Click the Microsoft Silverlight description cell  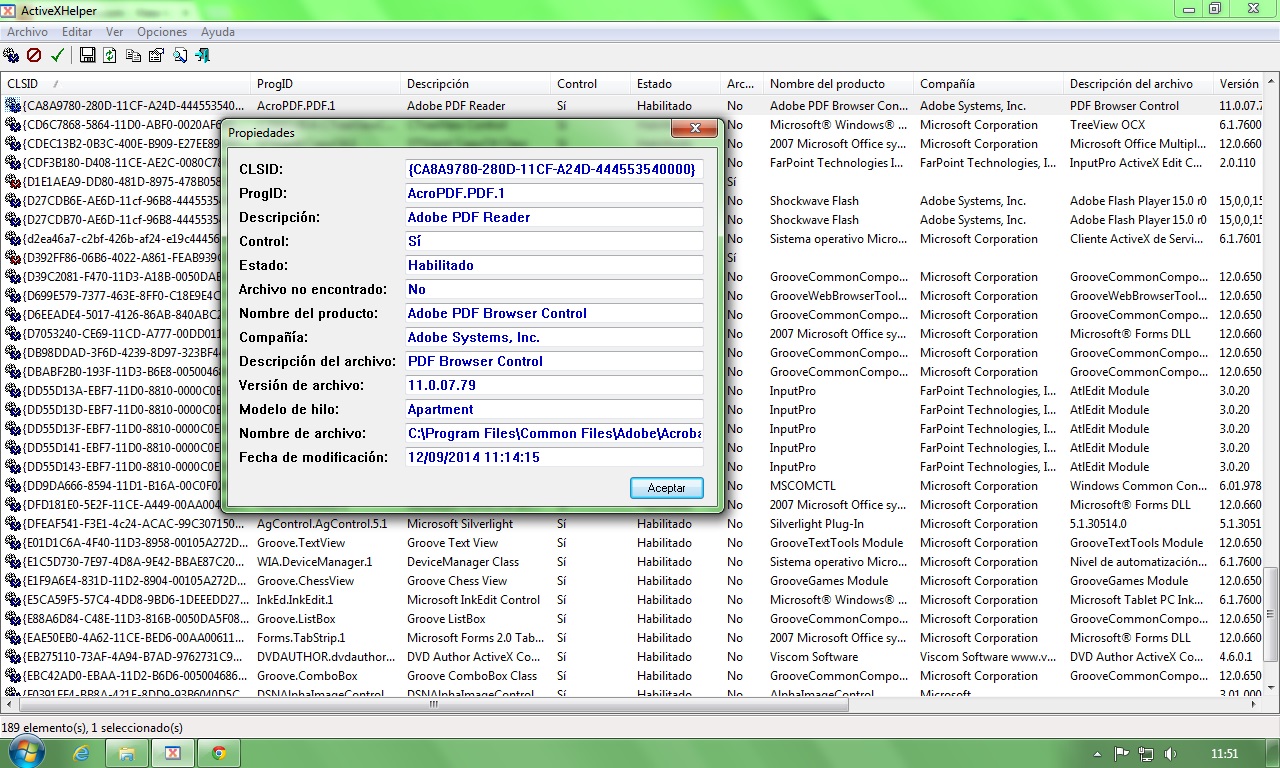(460, 524)
